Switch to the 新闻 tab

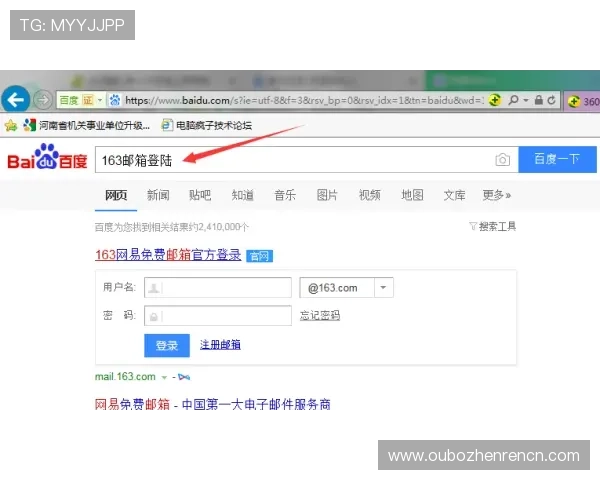point(158,195)
